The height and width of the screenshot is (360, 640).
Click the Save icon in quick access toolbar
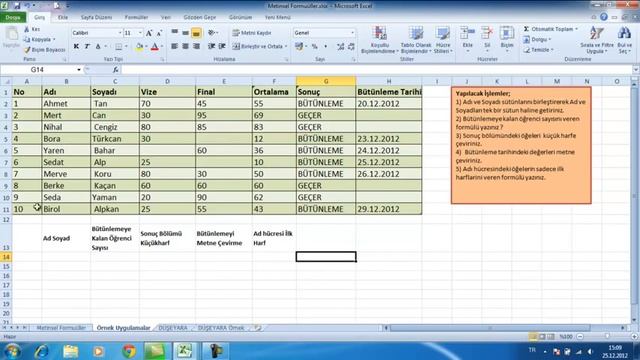pos(17,6)
